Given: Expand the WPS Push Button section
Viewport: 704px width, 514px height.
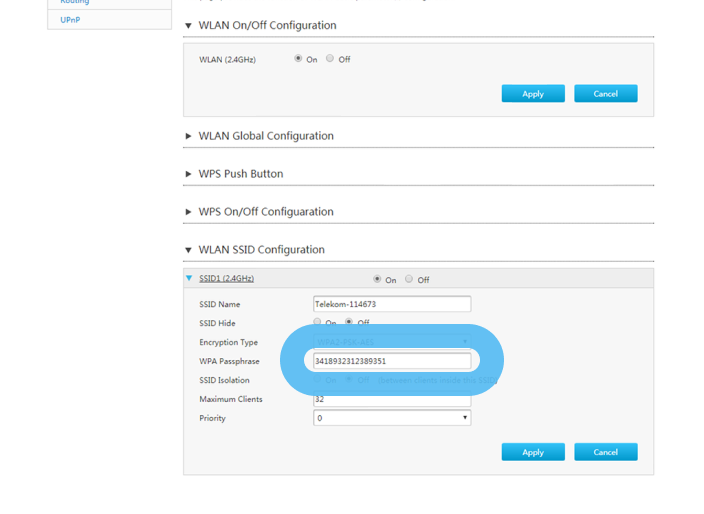Looking at the screenshot, I should point(188,174).
